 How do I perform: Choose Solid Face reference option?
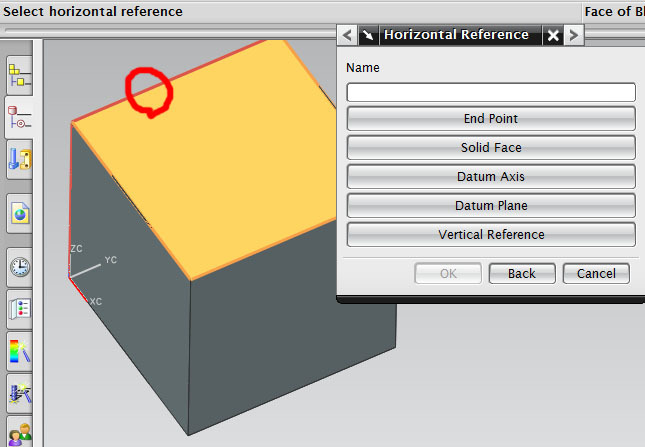point(491,147)
